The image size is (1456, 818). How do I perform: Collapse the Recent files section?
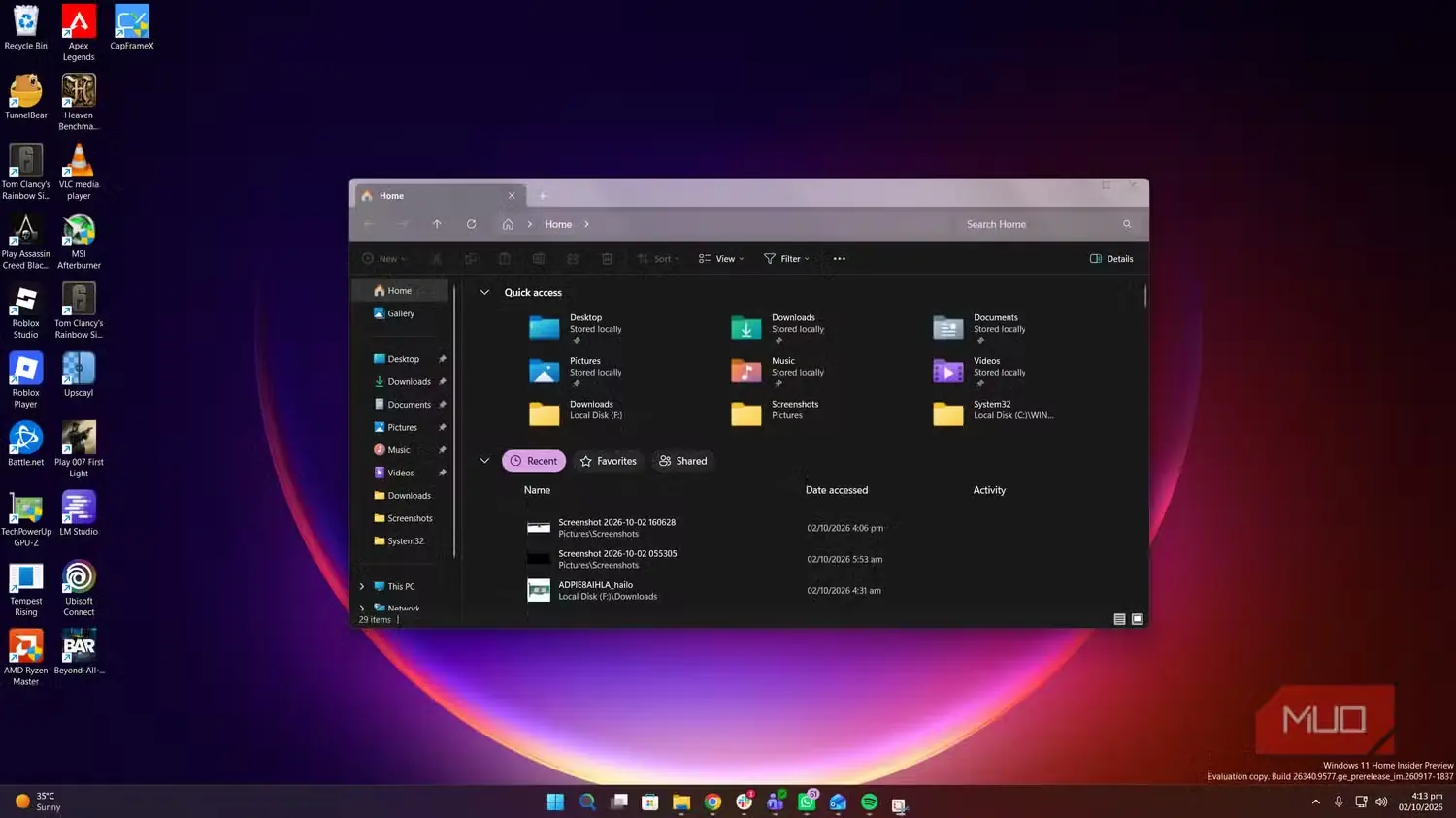[484, 461]
